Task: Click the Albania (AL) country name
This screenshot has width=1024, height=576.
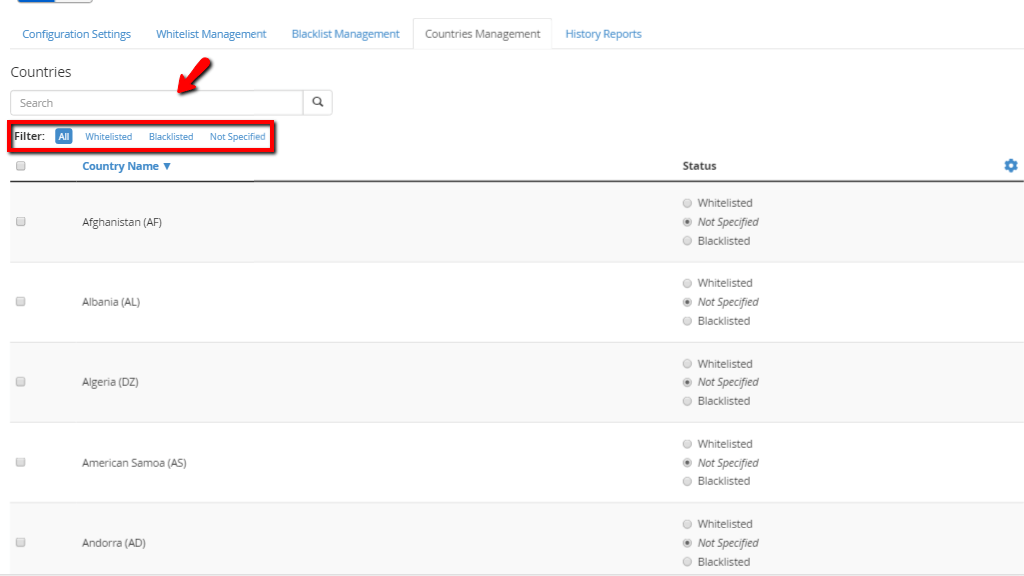Action: [111, 302]
